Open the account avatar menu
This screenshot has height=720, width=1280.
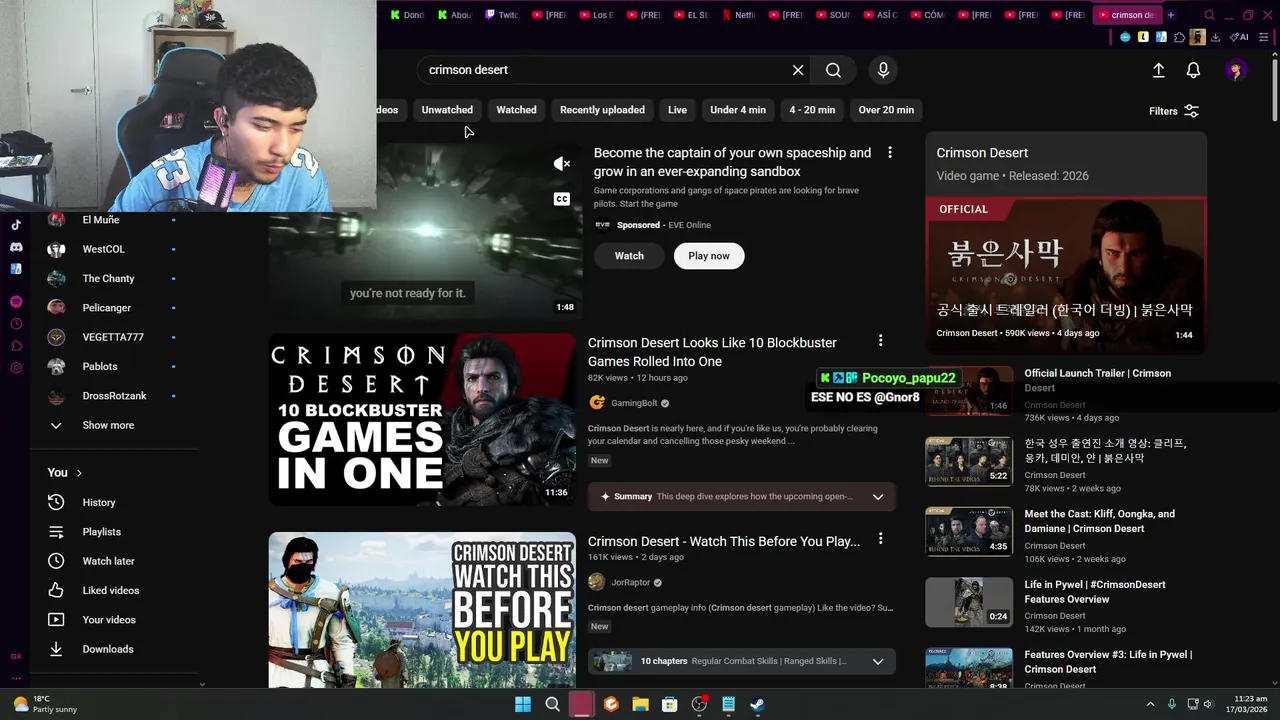point(1236,70)
